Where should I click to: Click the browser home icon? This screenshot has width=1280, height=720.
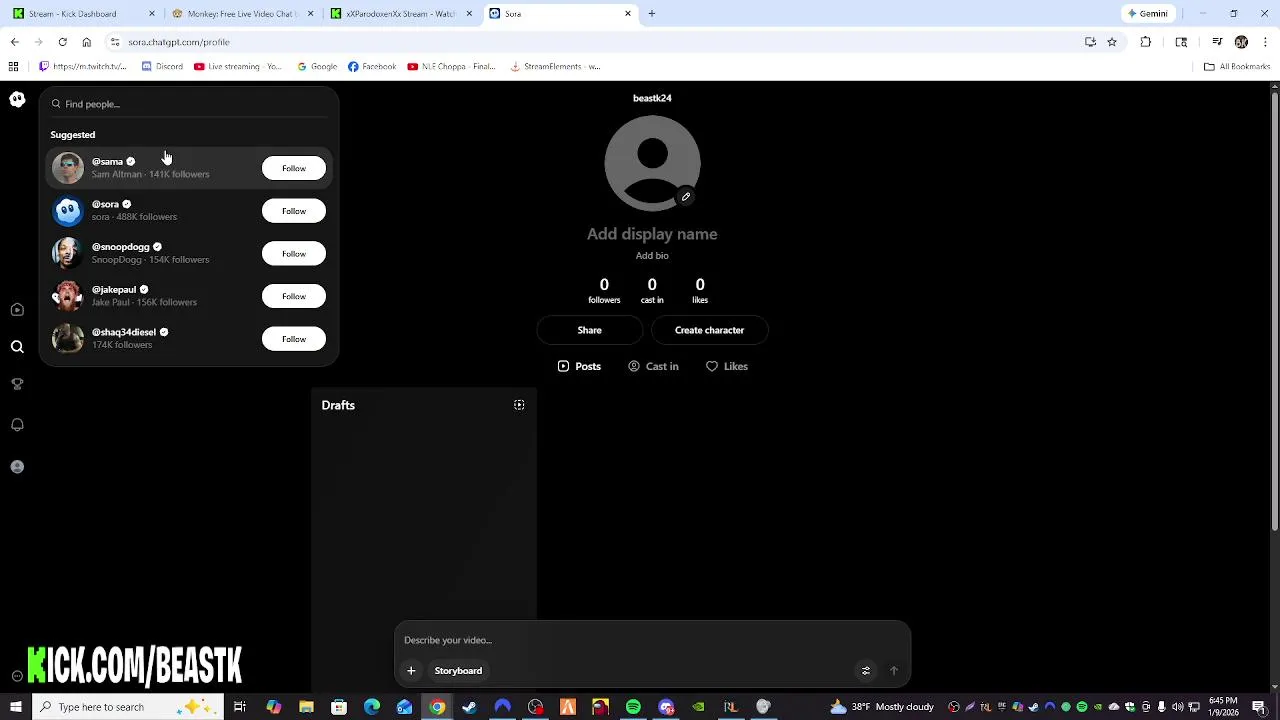click(x=87, y=42)
